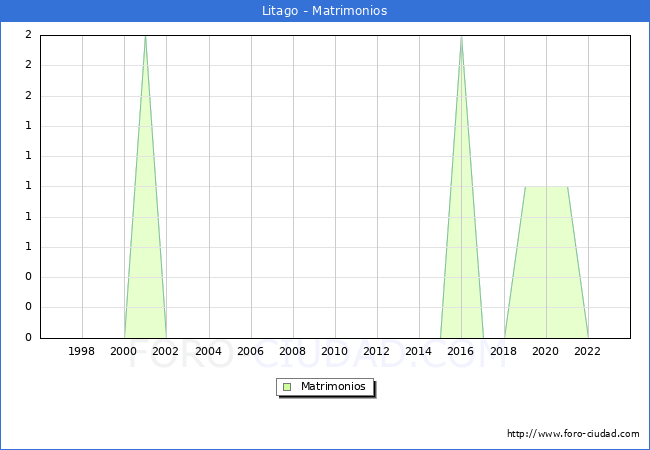
Task: Click the 2002 x-axis label
Action: pyautogui.click(x=166, y=351)
